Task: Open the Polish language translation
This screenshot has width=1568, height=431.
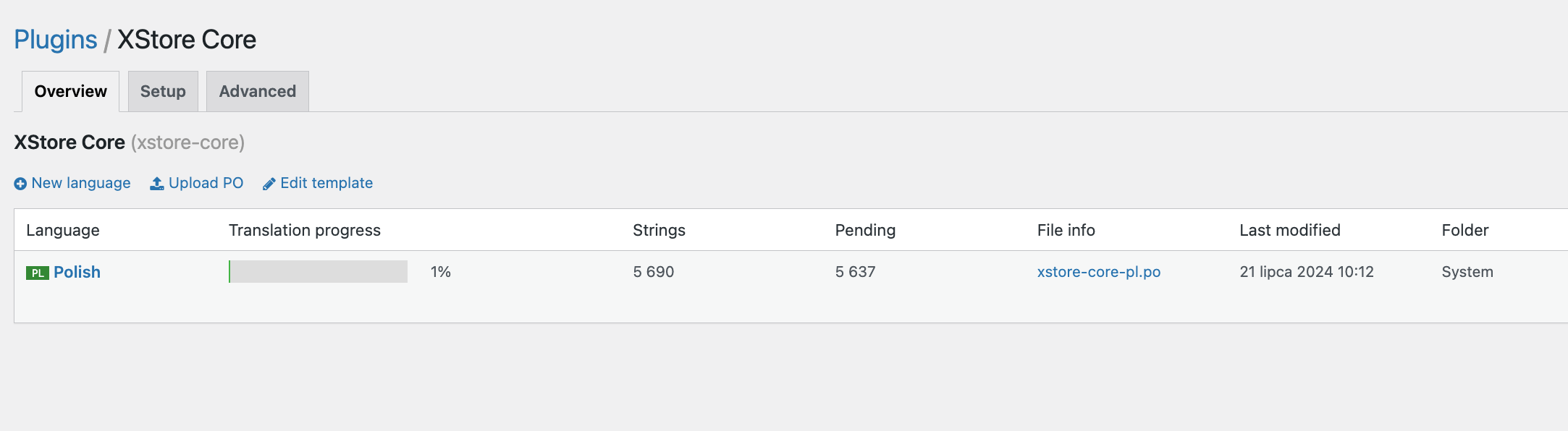Action: coord(77,272)
